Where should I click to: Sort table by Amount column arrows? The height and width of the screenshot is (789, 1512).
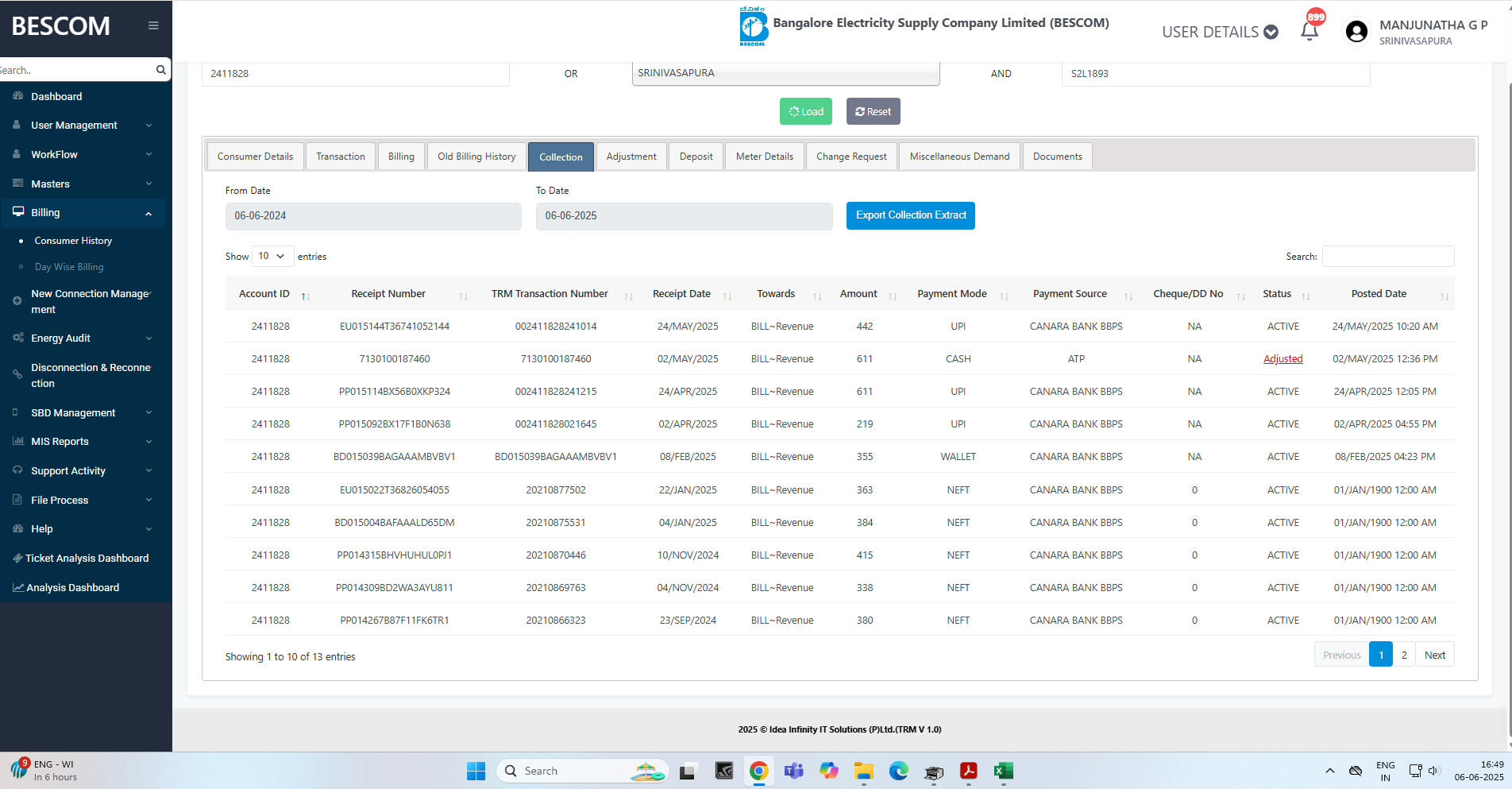click(x=893, y=296)
